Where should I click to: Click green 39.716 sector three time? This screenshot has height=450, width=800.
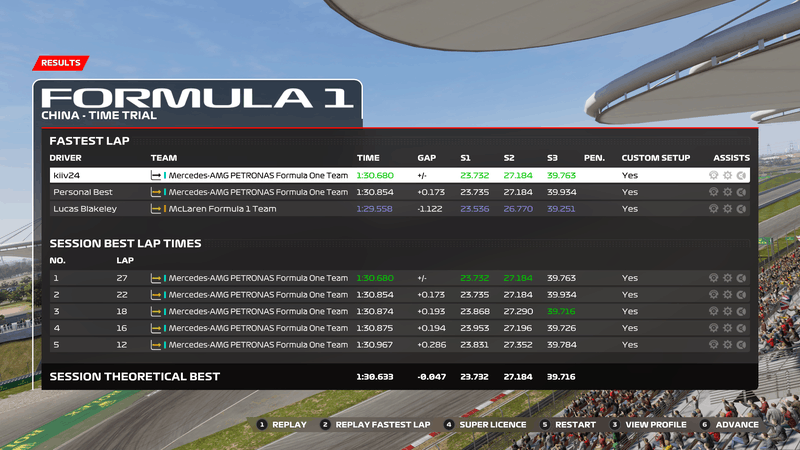coord(561,311)
